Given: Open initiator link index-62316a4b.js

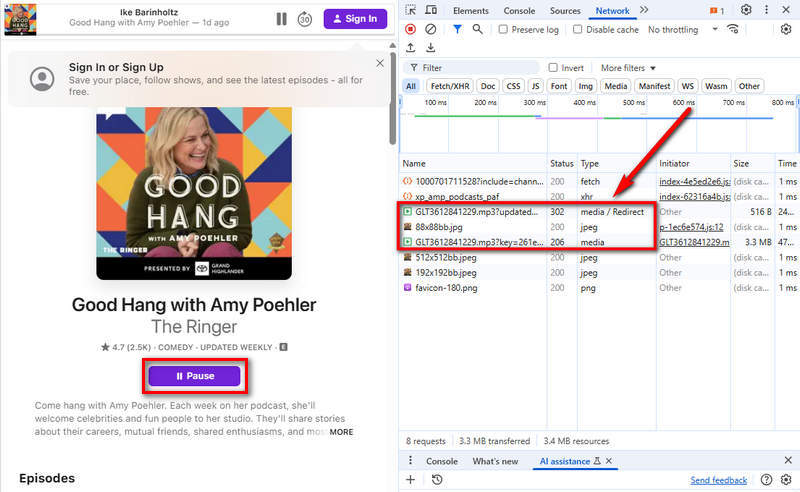Looking at the screenshot, I should click(x=694, y=196).
